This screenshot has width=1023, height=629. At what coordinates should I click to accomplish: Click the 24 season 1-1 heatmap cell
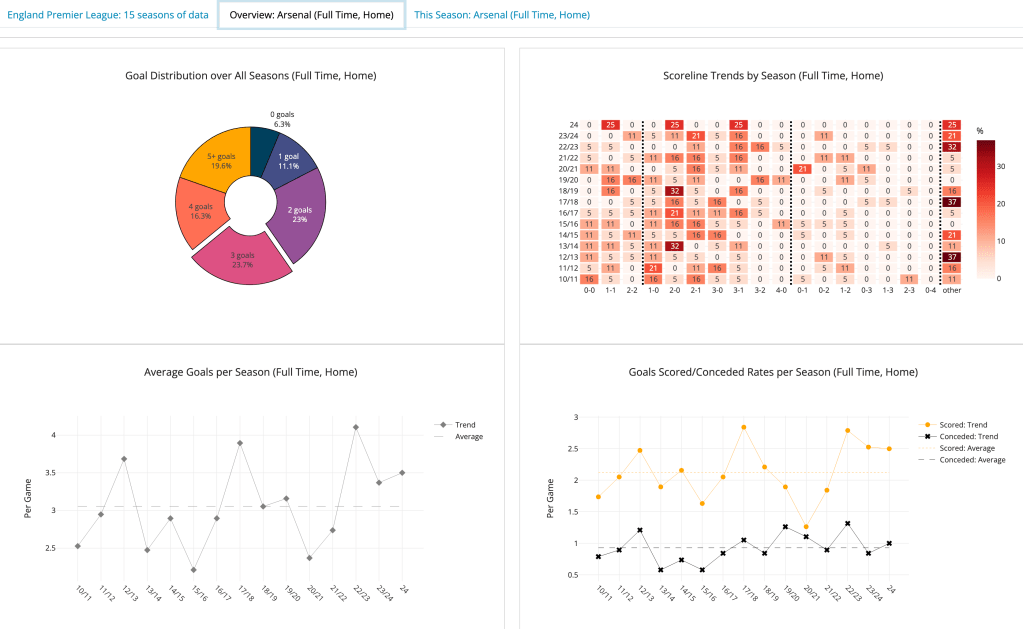coord(609,124)
